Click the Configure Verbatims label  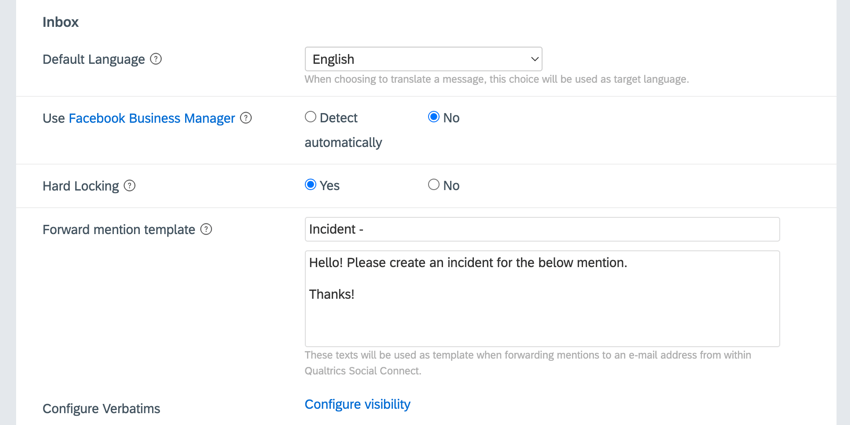point(101,408)
